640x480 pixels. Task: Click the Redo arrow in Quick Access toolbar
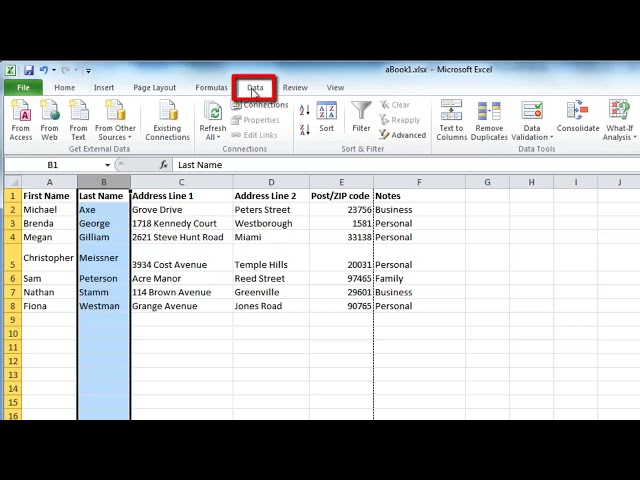click(x=65, y=70)
